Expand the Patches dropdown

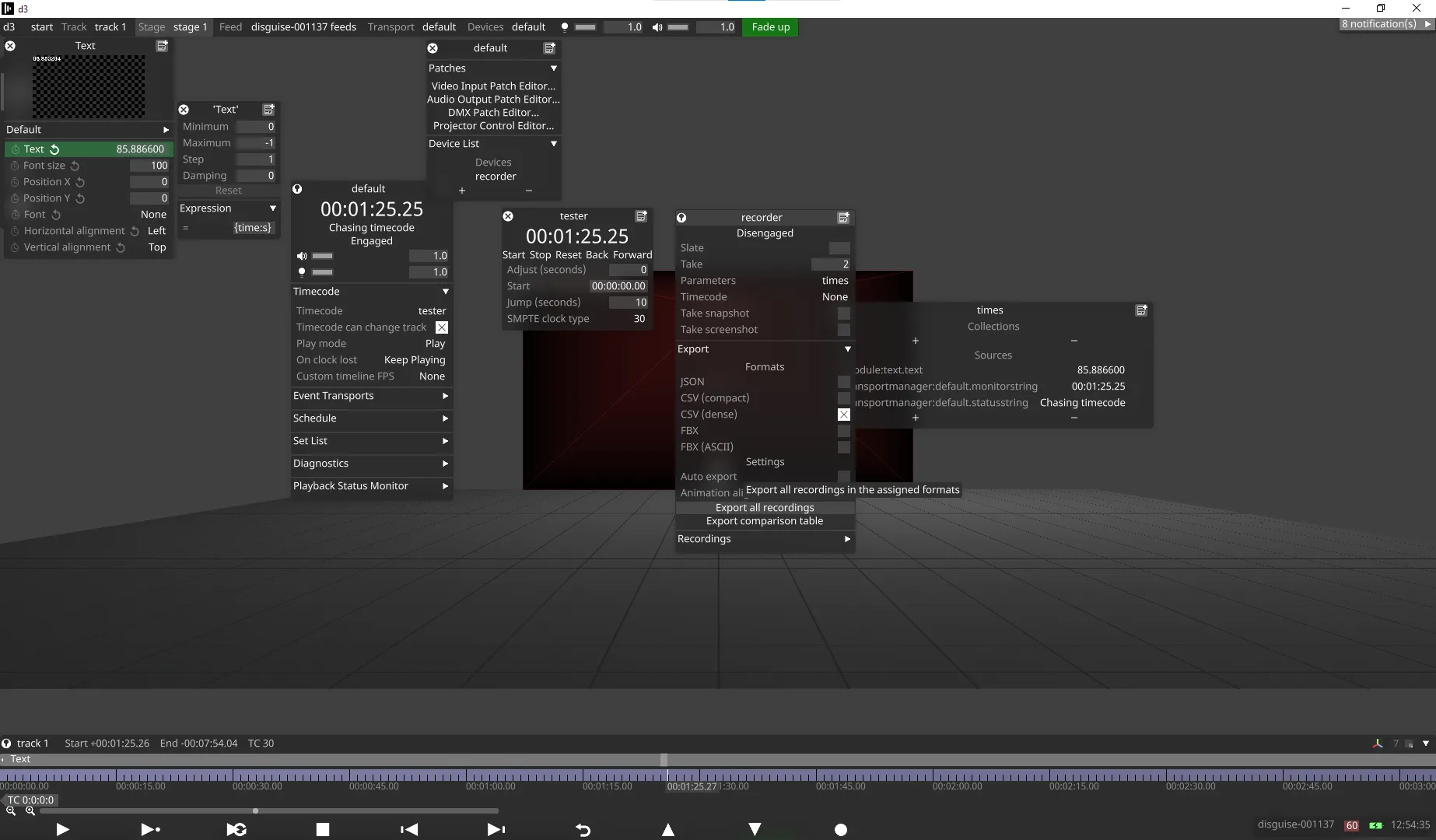point(554,68)
